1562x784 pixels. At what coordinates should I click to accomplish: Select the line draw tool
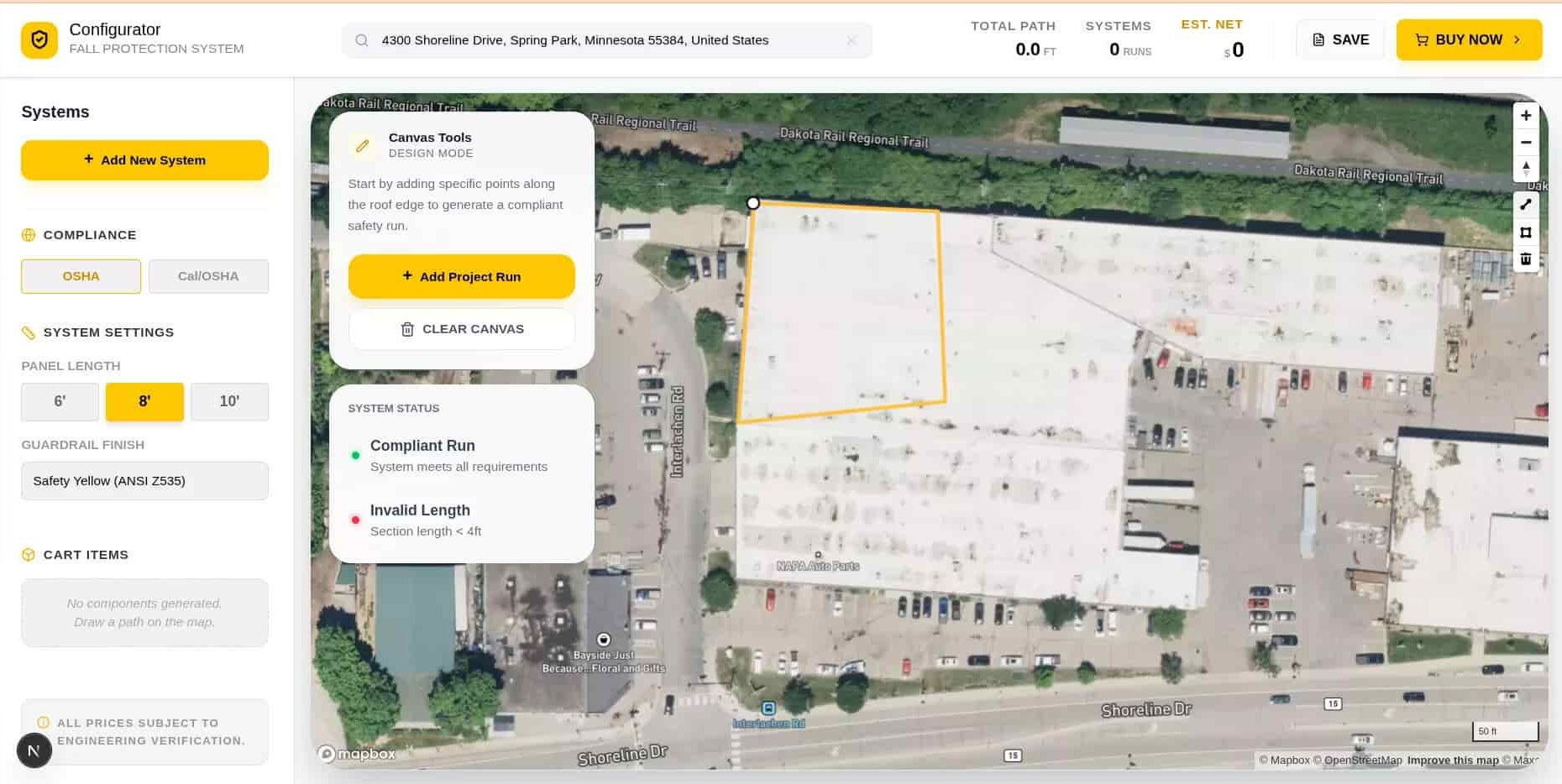coord(1525,205)
